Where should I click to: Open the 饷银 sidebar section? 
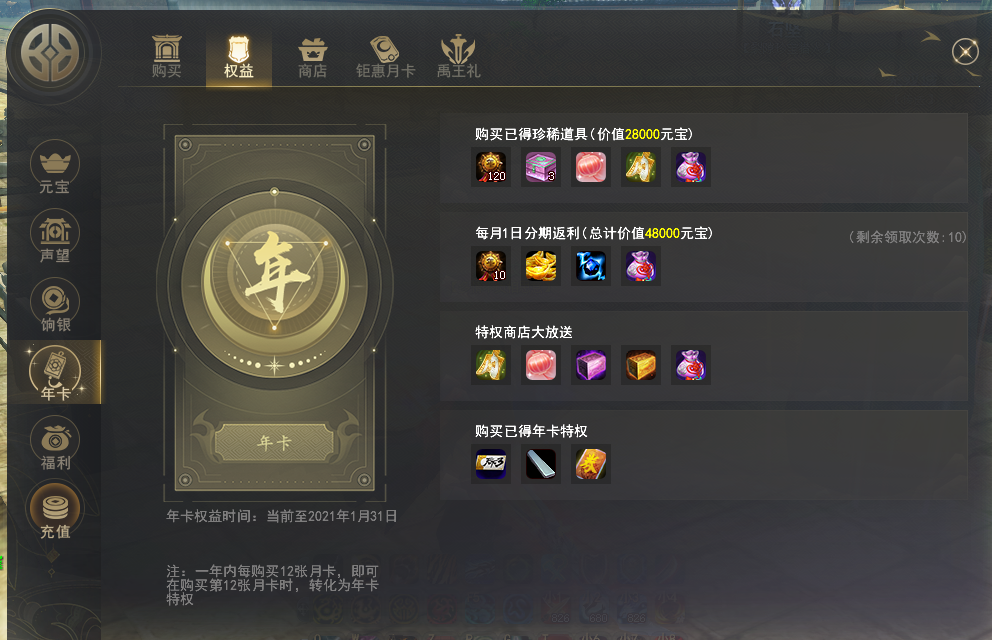[x=55, y=305]
